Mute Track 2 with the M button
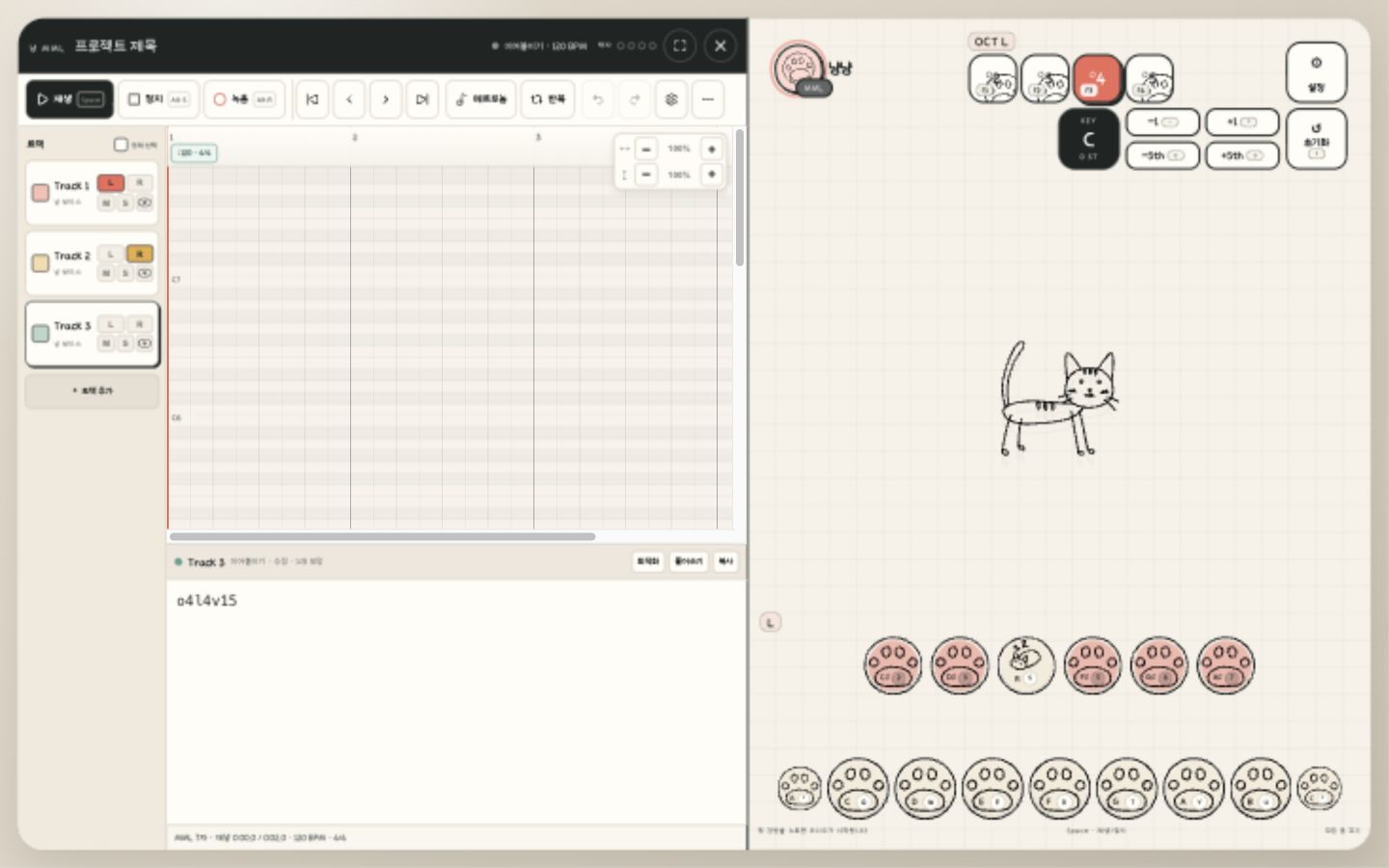The image size is (1389, 868). [x=106, y=273]
